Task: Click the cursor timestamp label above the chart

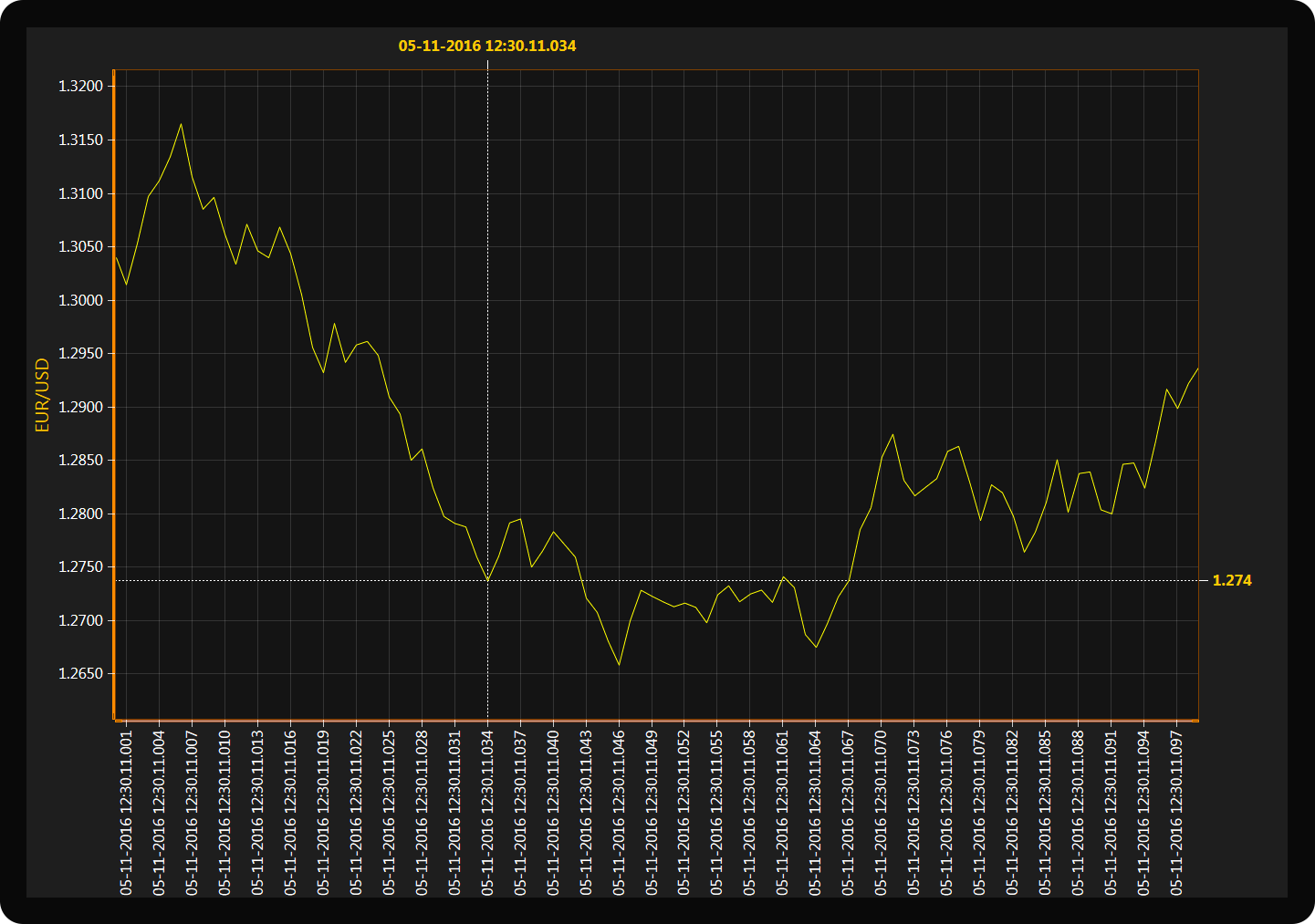Action: (x=487, y=46)
